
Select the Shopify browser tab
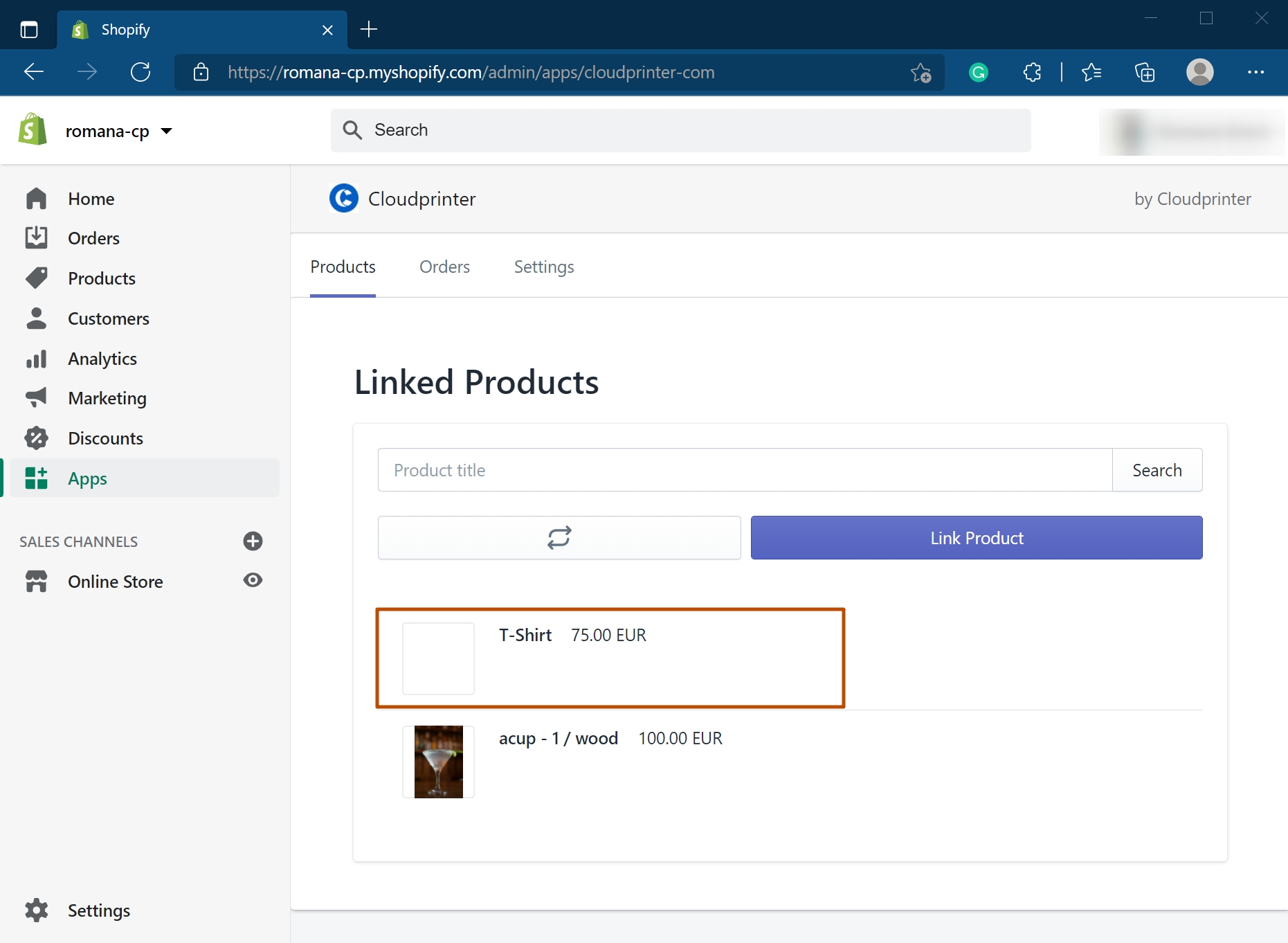tap(202, 30)
